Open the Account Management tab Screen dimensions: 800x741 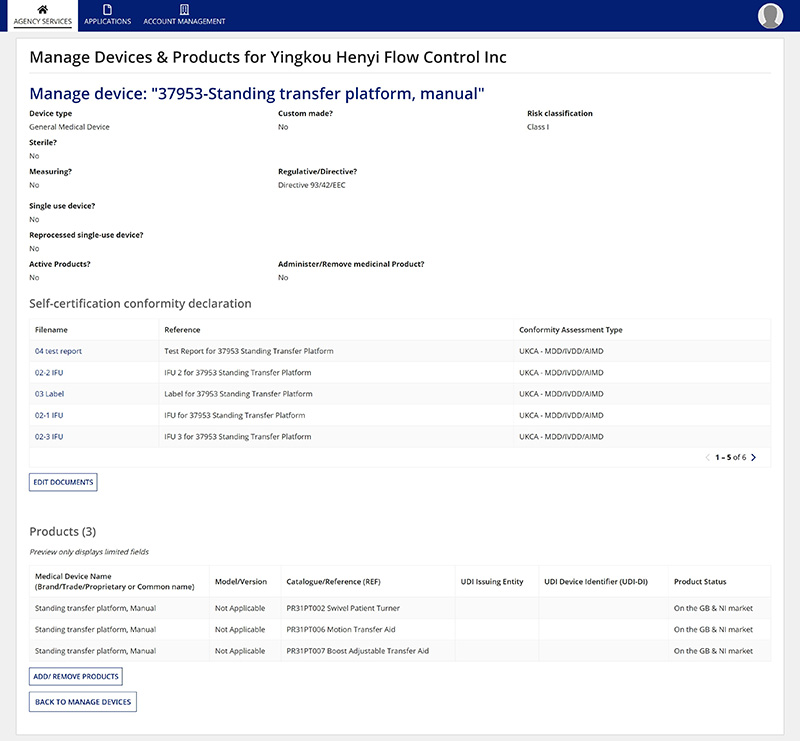click(184, 21)
